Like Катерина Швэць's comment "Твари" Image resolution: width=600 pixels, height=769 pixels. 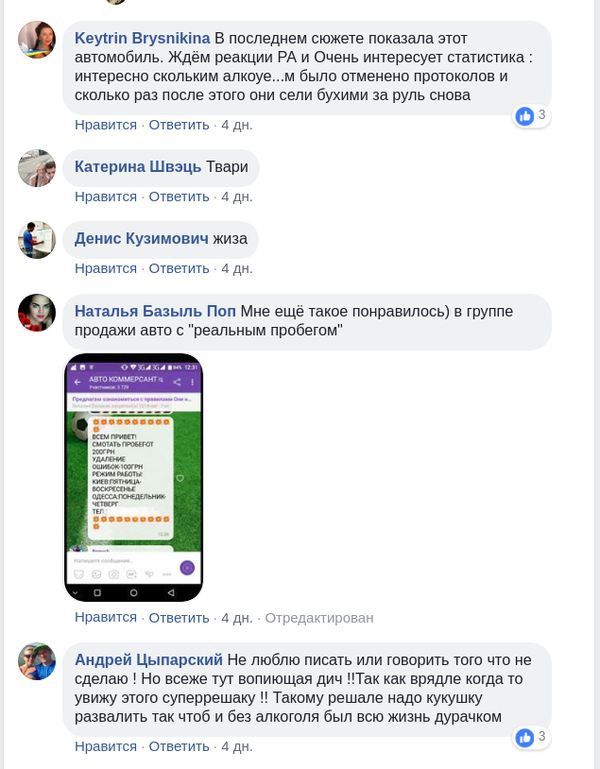point(105,197)
